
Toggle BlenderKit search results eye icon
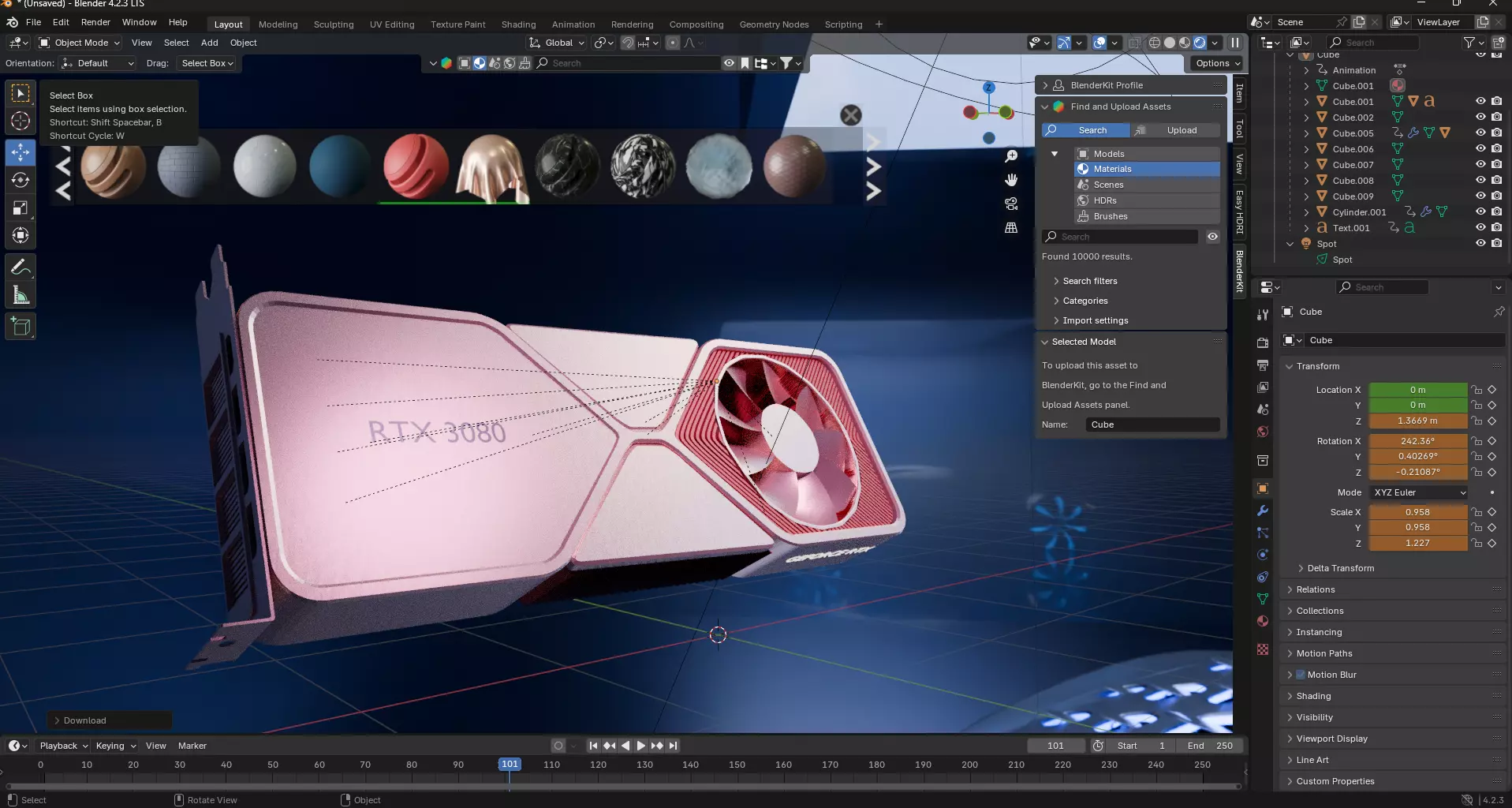click(1212, 237)
